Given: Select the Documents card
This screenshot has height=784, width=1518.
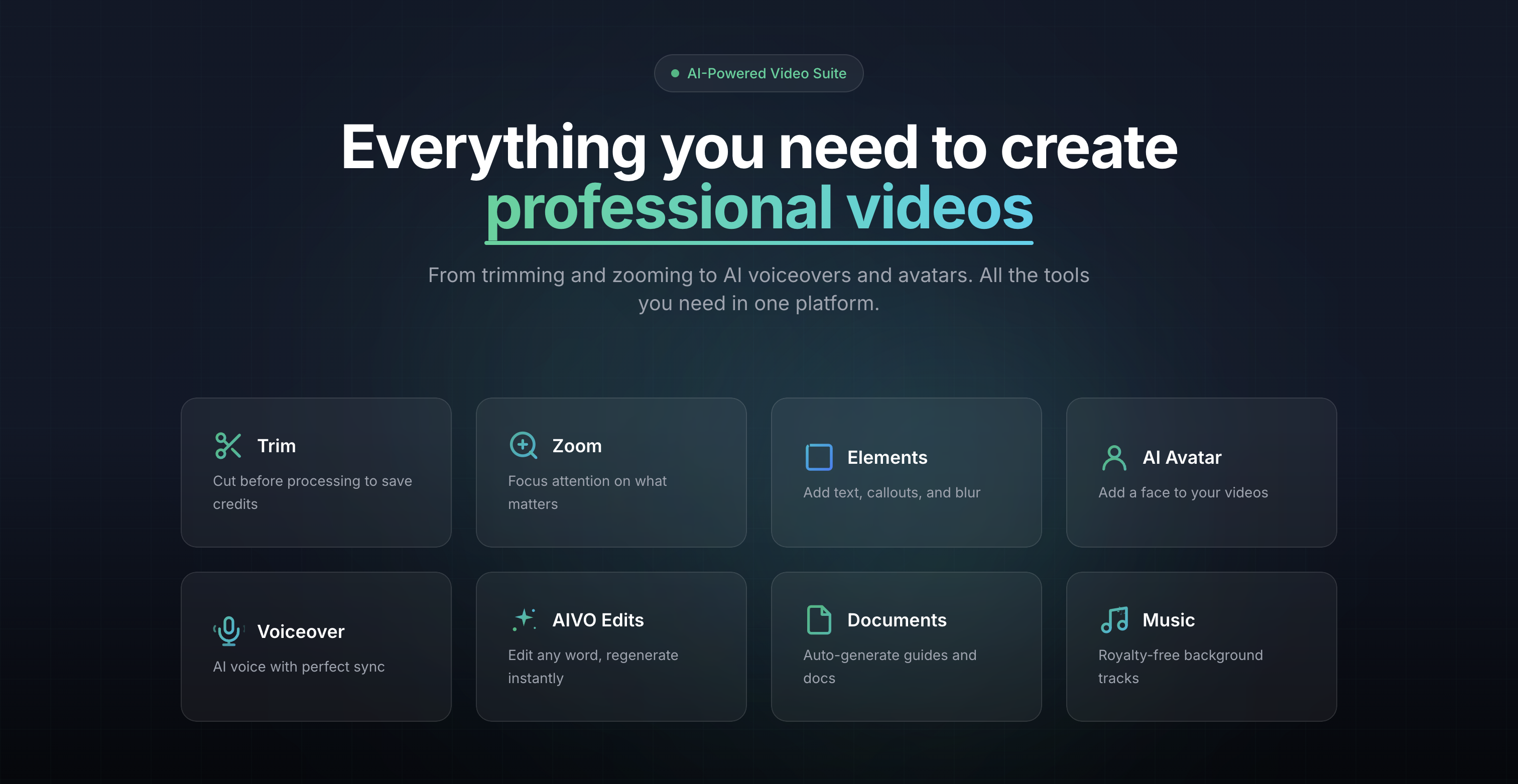Looking at the screenshot, I should (x=907, y=647).
